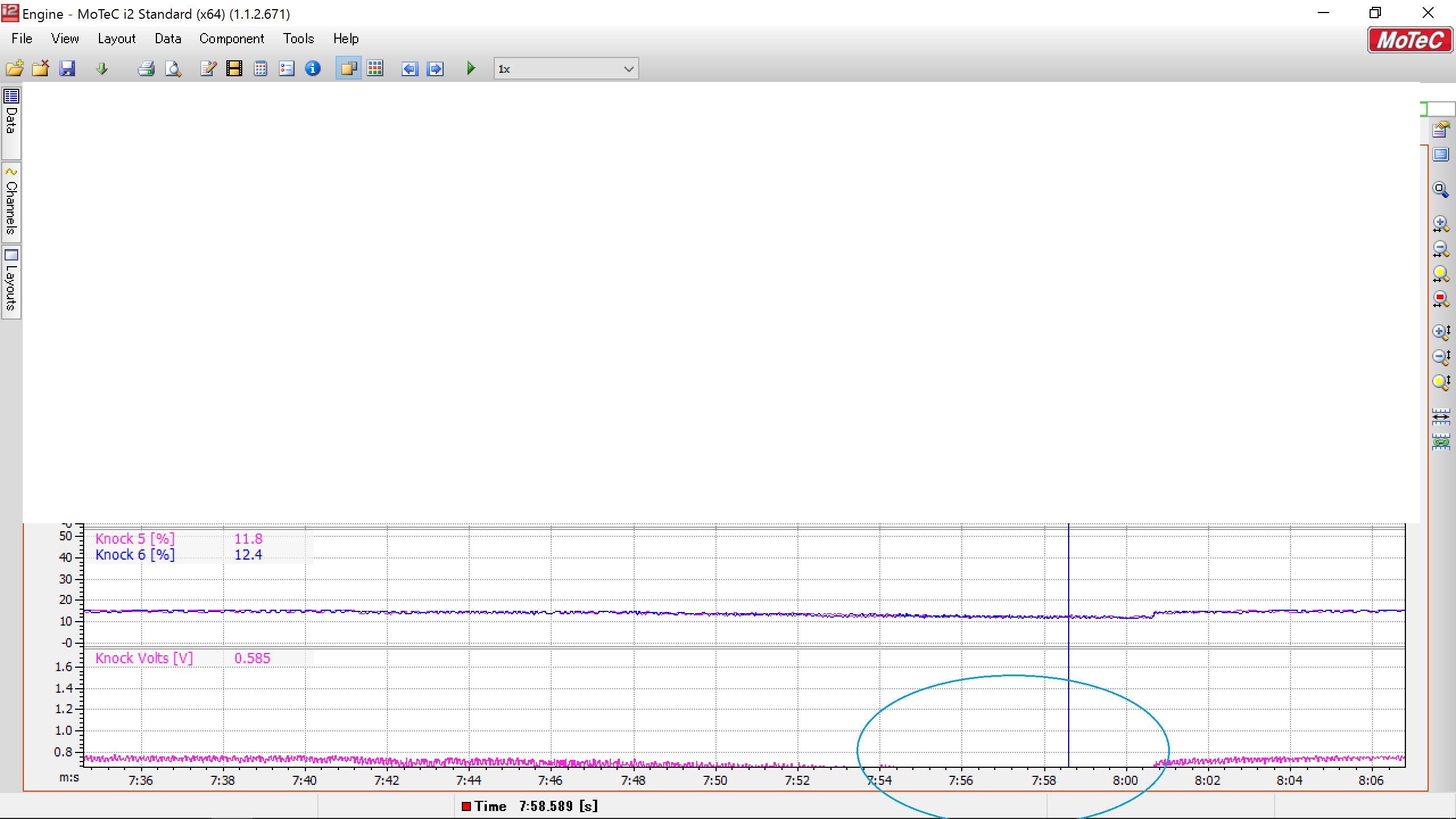Screen dimensions: 1456x819
Task: Click the open log file folder icon
Action: point(14,69)
